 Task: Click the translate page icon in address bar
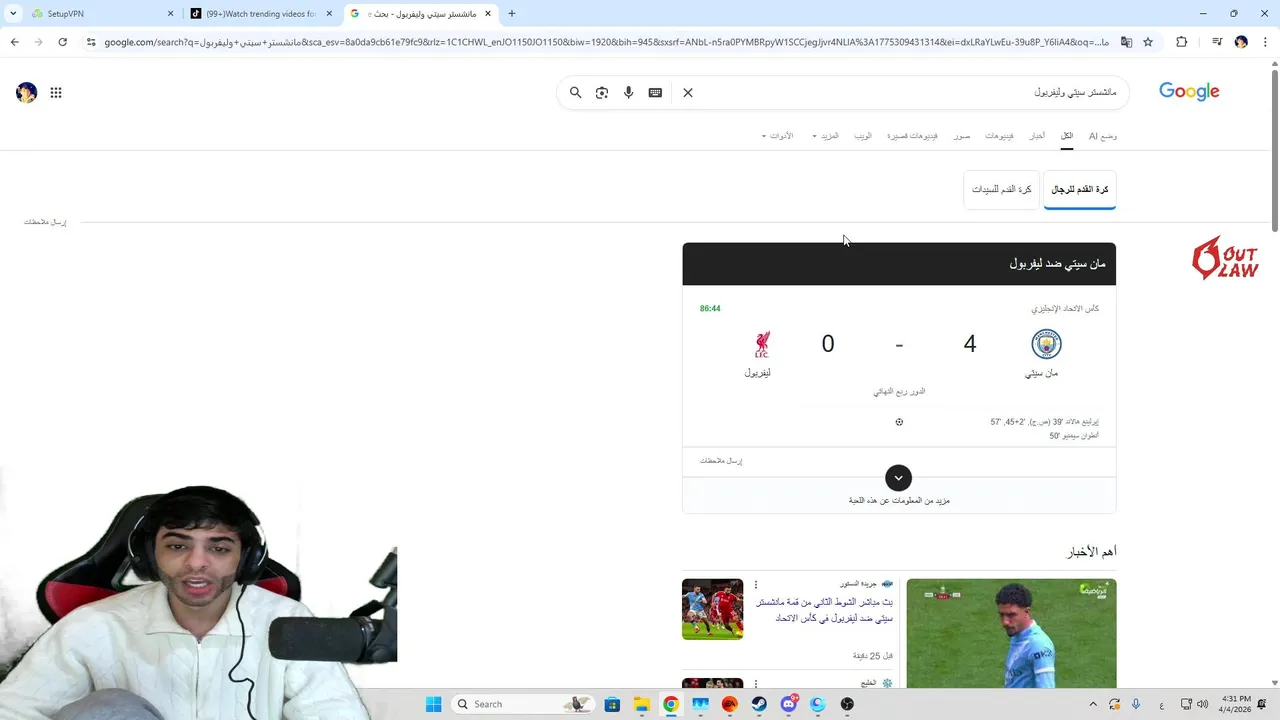(x=1126, y=42)
